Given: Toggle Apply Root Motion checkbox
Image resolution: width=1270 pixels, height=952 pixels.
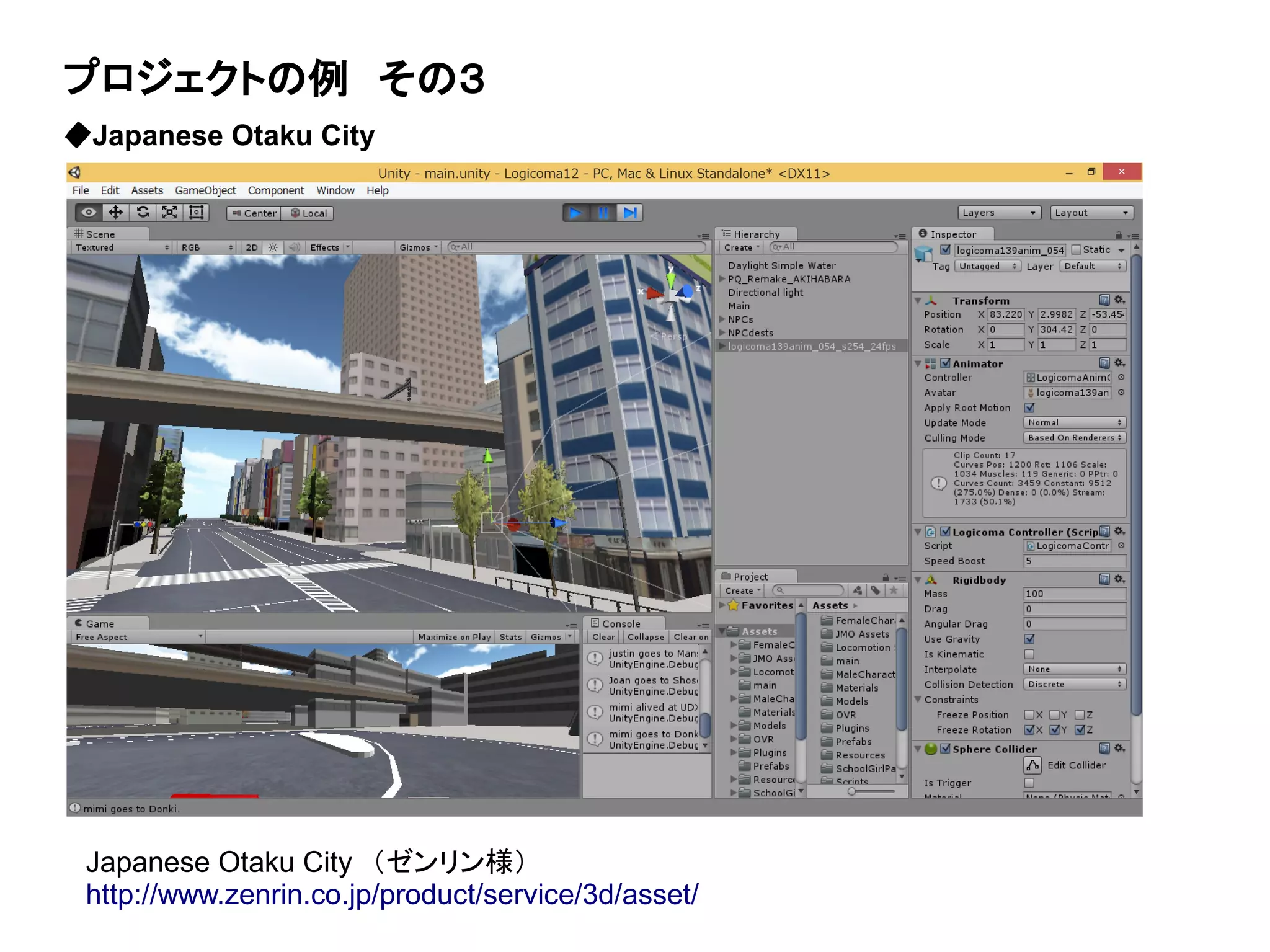Looking at the screenshot, I should click(x=1029, y=407).
